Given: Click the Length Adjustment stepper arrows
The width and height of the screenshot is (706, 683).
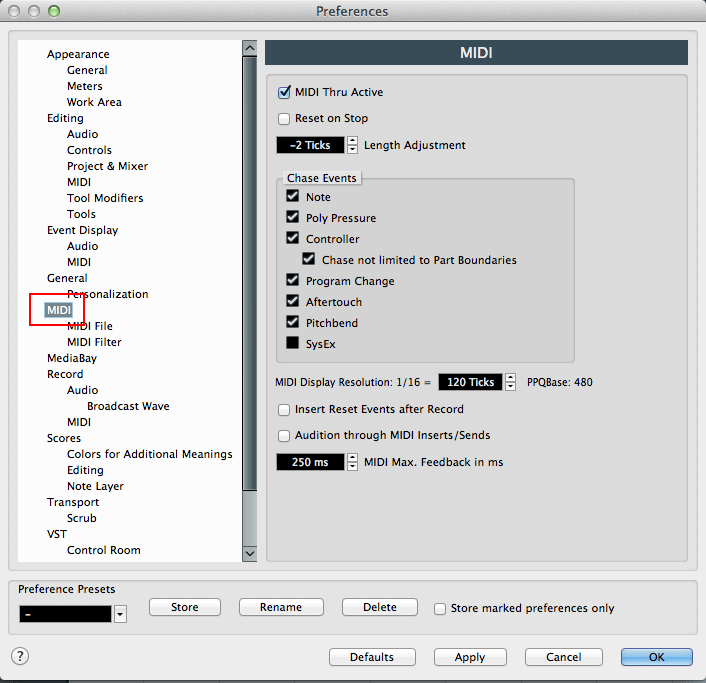Looking at the screenshot, I should (353, 145).
